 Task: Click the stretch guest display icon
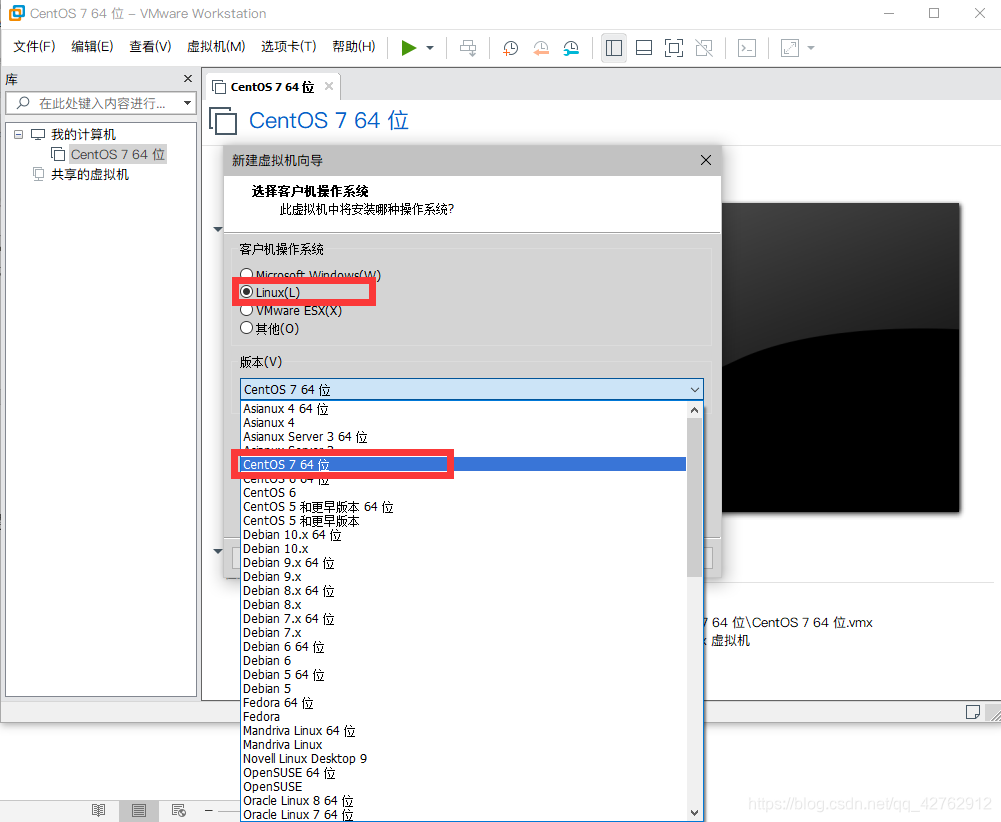tap(790, 48)
